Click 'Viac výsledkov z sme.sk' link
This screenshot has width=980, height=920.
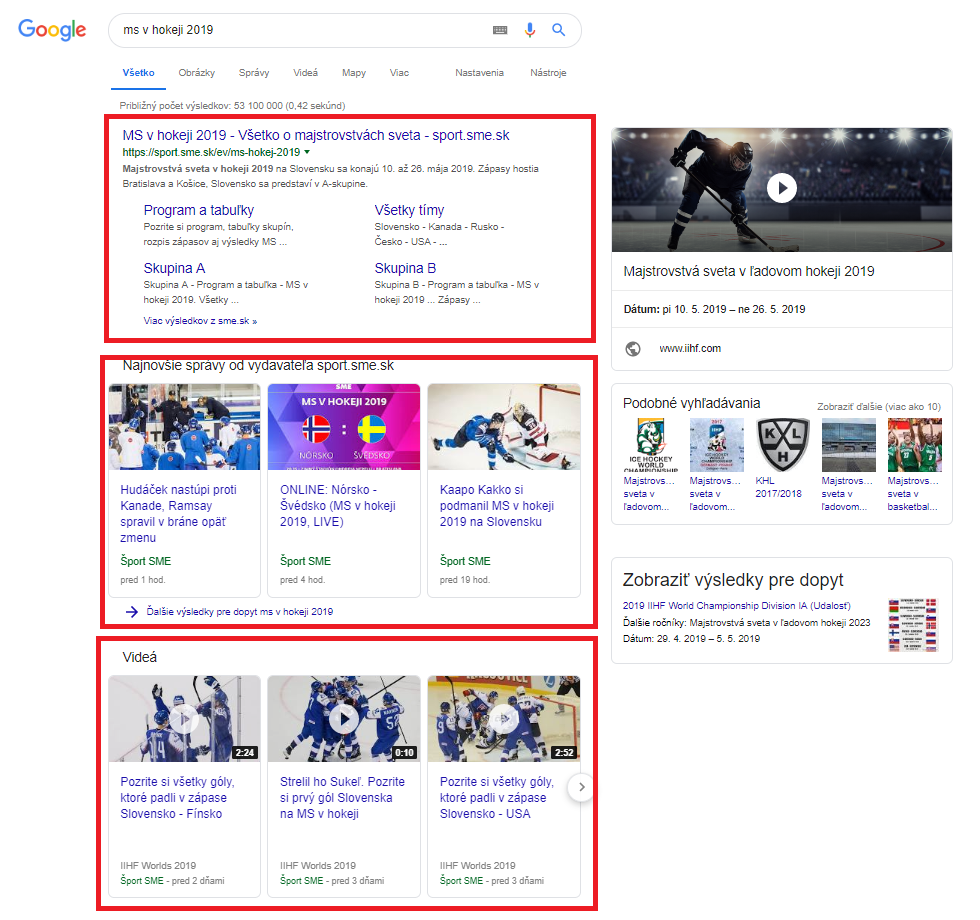[x=200, y=321]
